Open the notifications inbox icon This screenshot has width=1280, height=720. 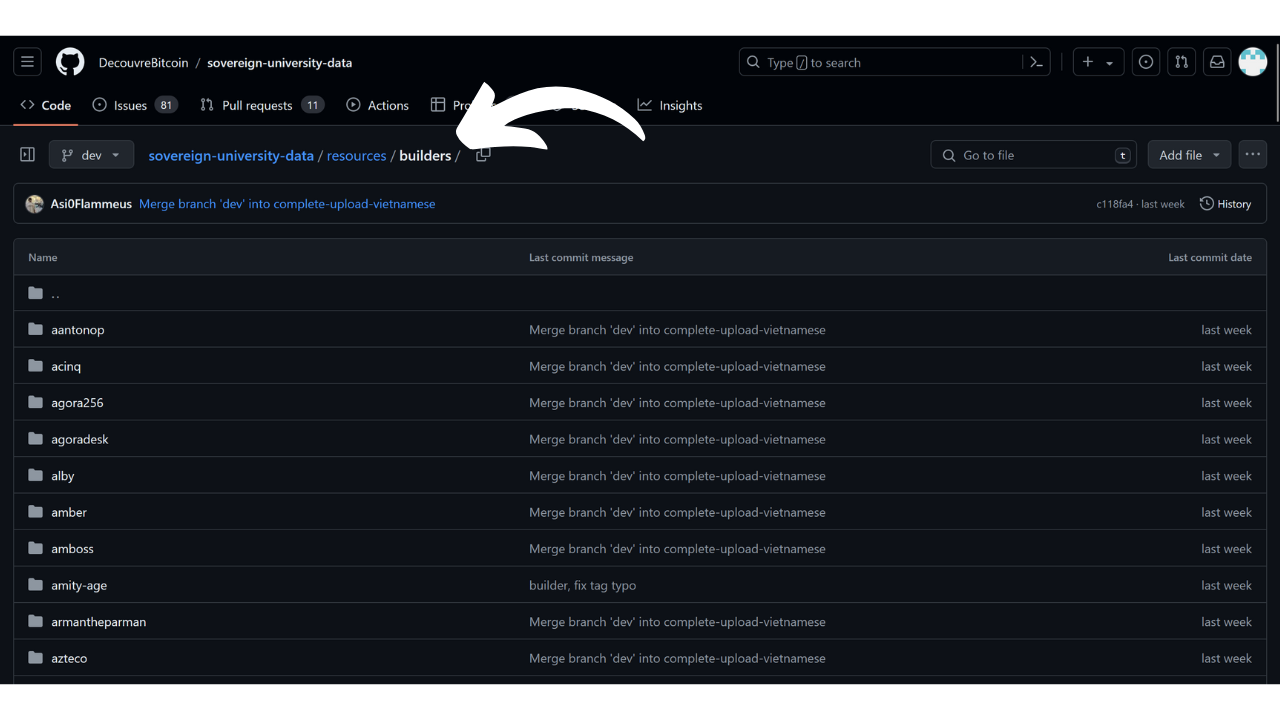tap(1217, 62)
